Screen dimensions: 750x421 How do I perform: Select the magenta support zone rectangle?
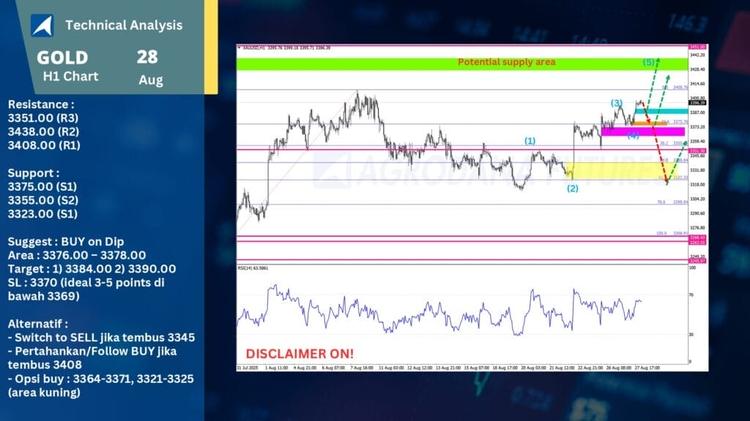pos(642,131)
